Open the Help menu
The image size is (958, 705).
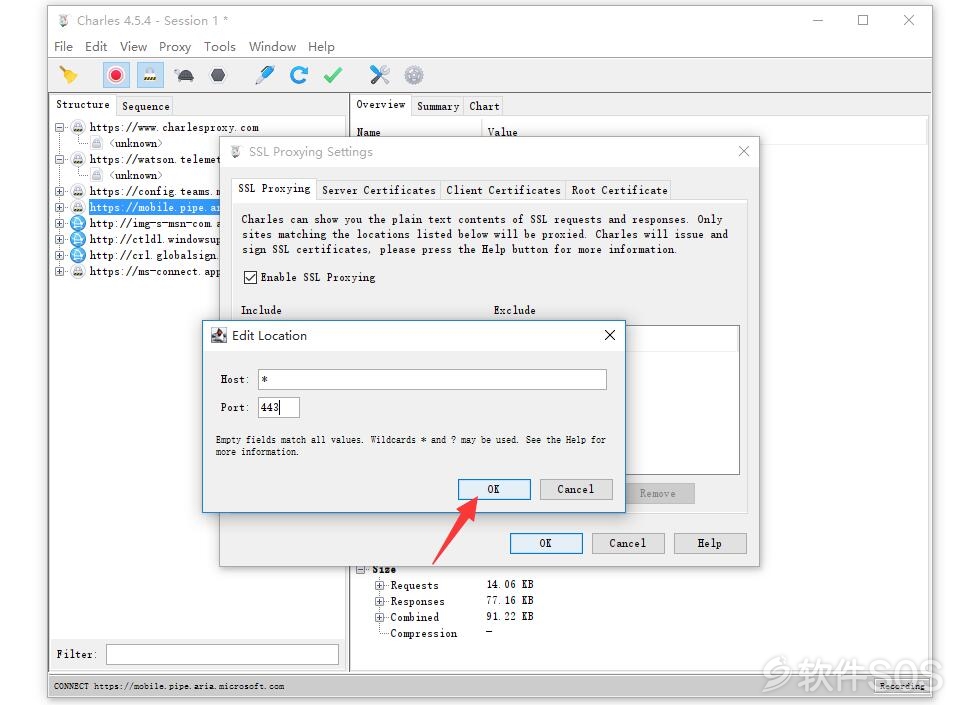(321, 46)
